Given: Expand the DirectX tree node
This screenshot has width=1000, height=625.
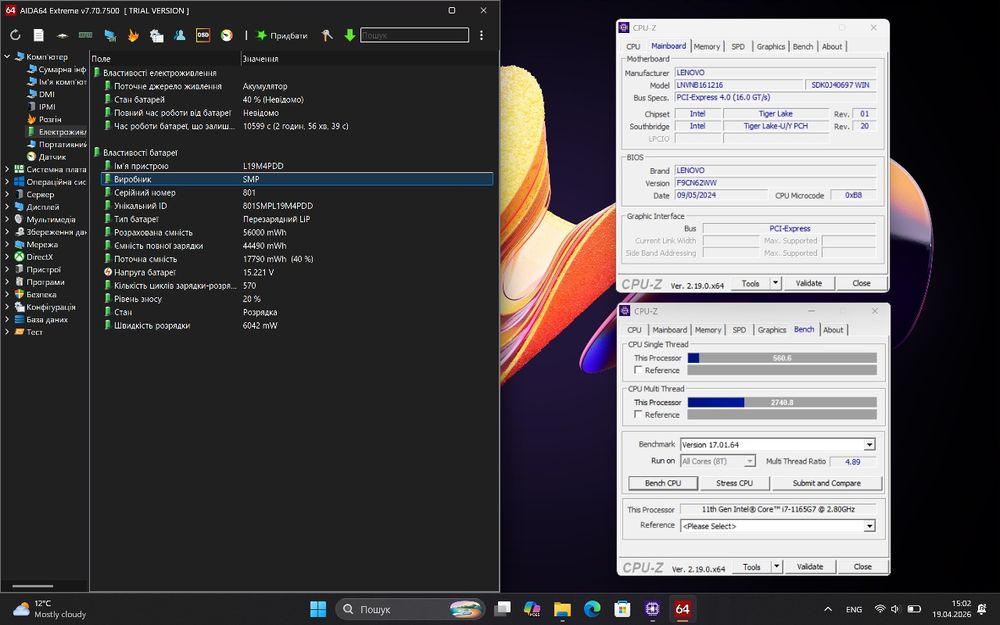Looking at the screenshot, I should point(7,257).
